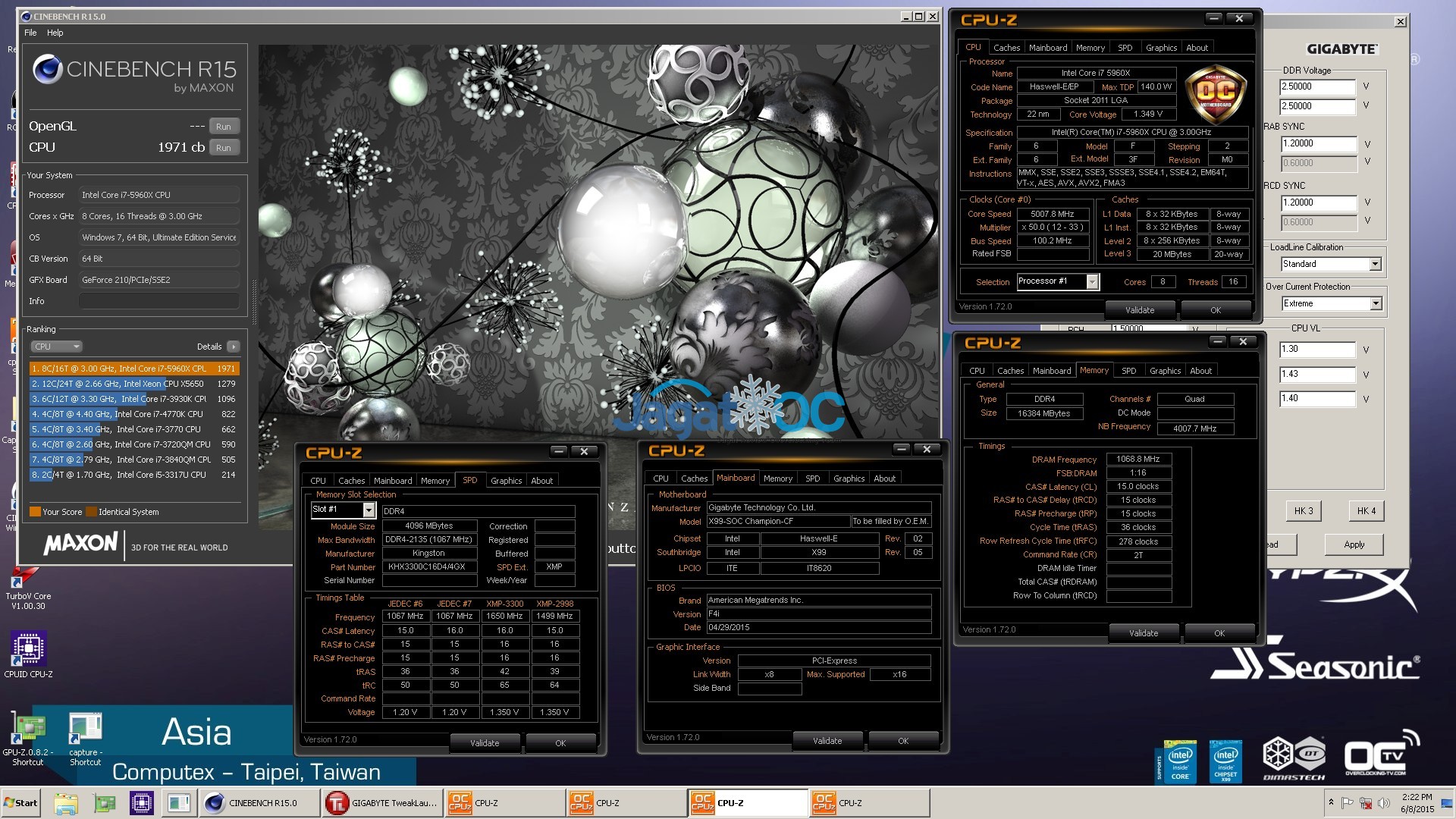The width and height of the screenshot is (1456, 819).
Task: Click the CPU chip taskbar icon
Action: (141, 803)
